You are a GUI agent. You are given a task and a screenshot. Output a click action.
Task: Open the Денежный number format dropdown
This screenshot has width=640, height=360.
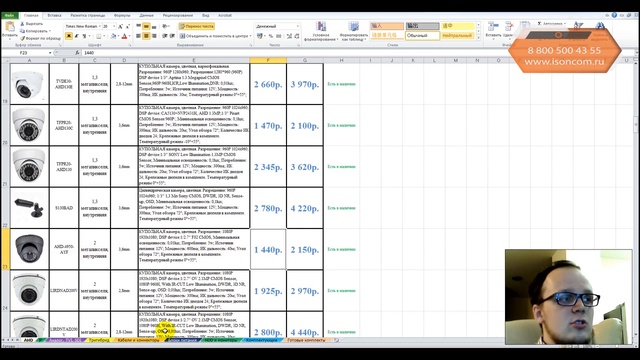(298, 26)
